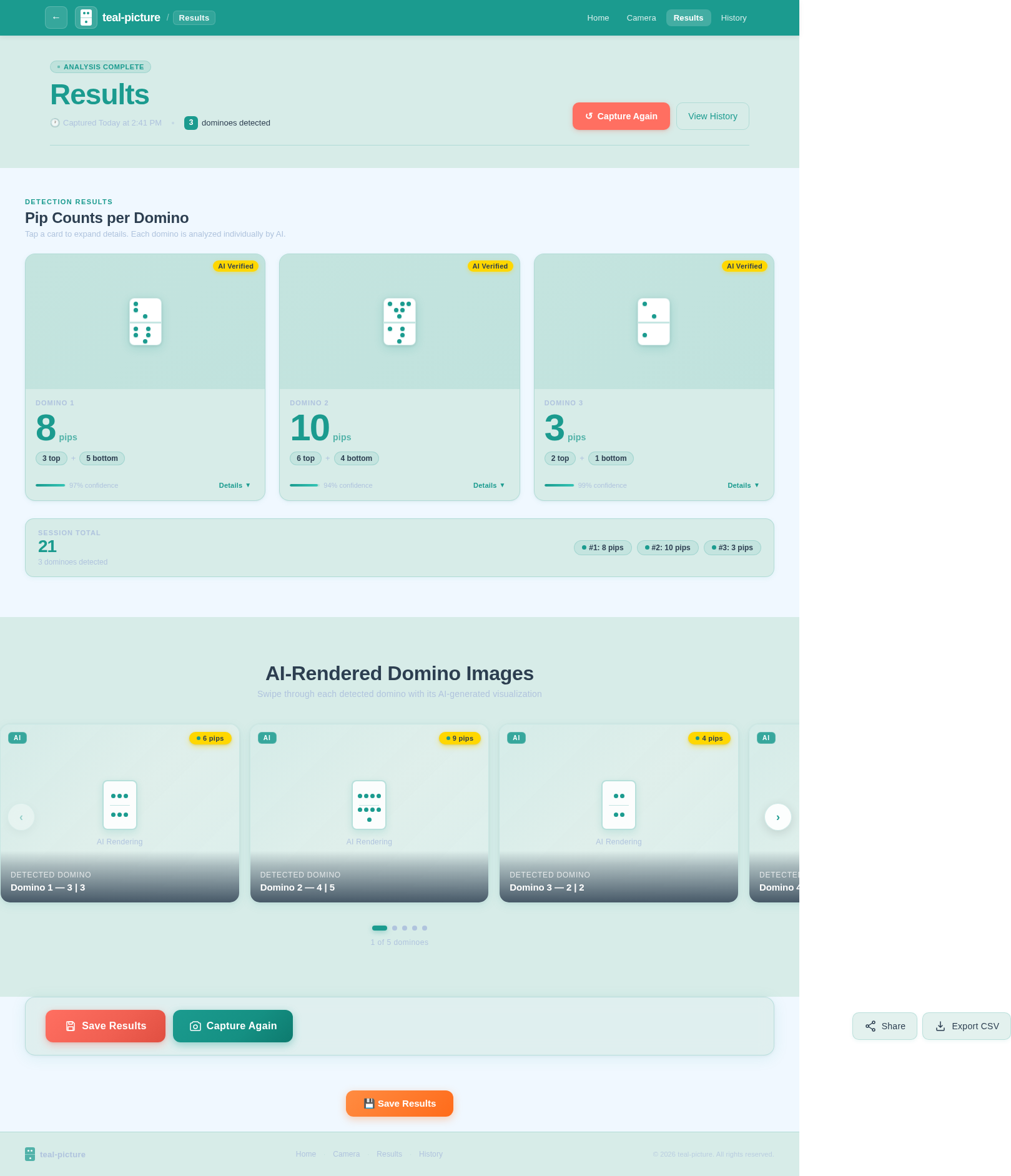Click red Save Results button in action bar
This screenshot has width=1011, height=1176.
click(x=106, y=1026)
